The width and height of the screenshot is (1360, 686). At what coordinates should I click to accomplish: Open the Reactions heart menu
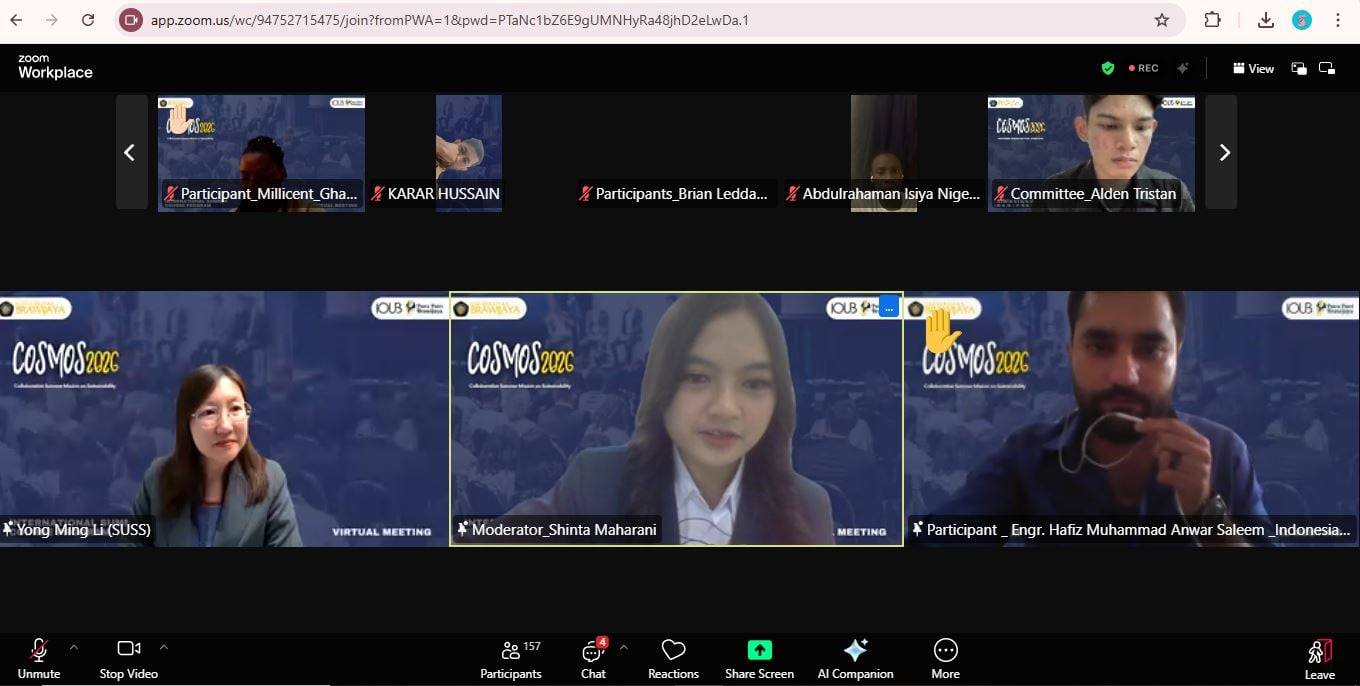[673, 658]
